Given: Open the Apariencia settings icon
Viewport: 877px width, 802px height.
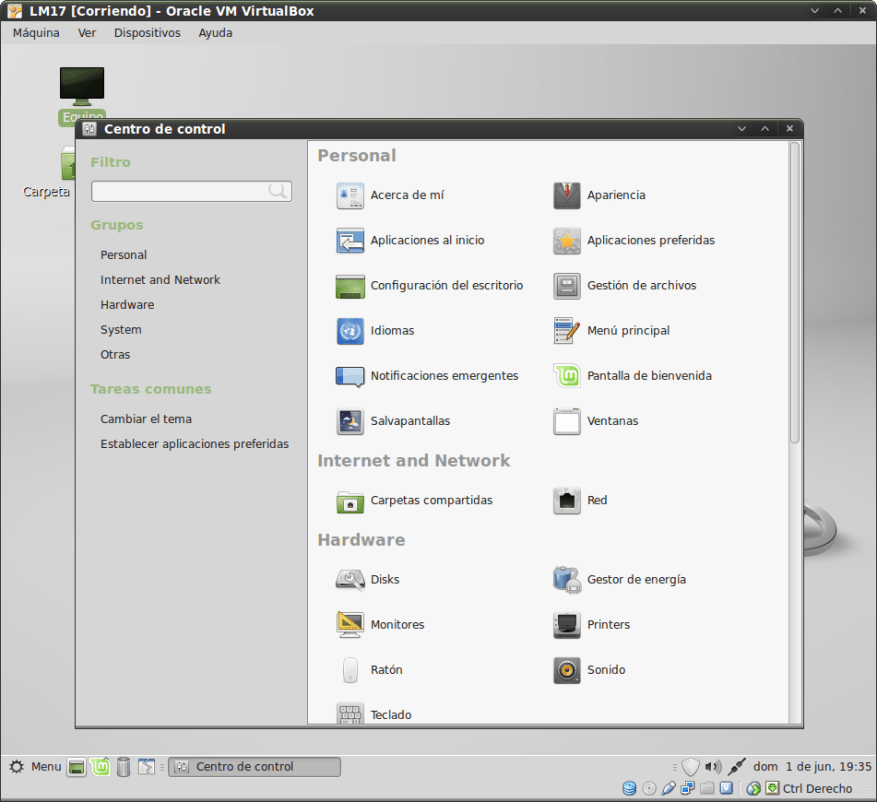Looking at the screenshot, I should pyautogui.click(x=567, y=196).
